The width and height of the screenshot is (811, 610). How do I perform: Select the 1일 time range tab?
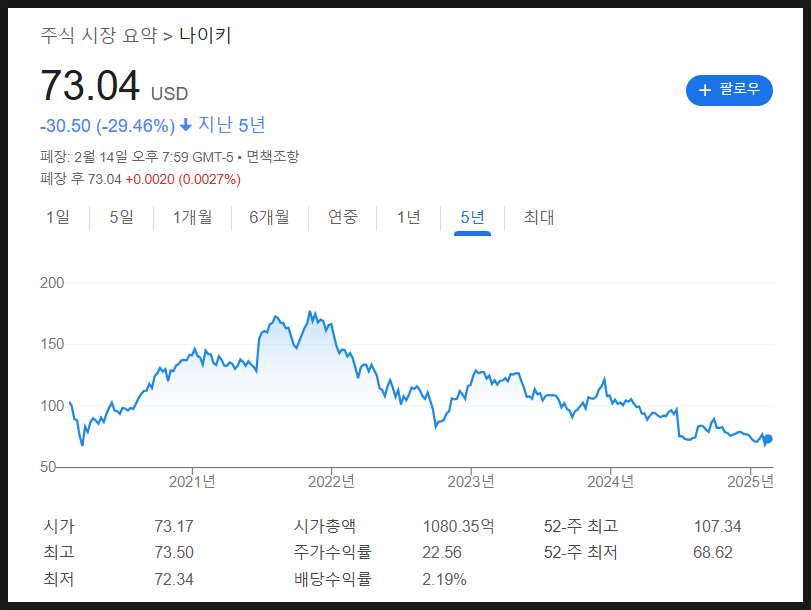(57, 217)
